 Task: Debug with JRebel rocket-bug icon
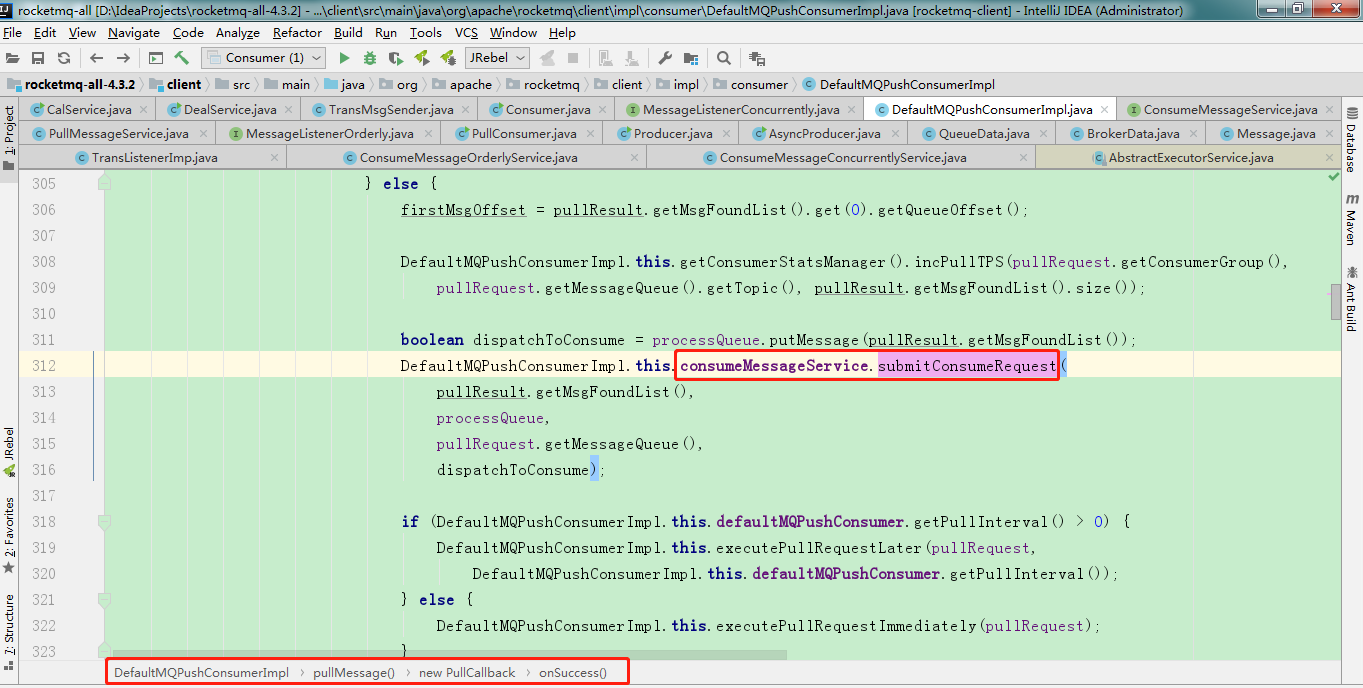click(448, 58)
